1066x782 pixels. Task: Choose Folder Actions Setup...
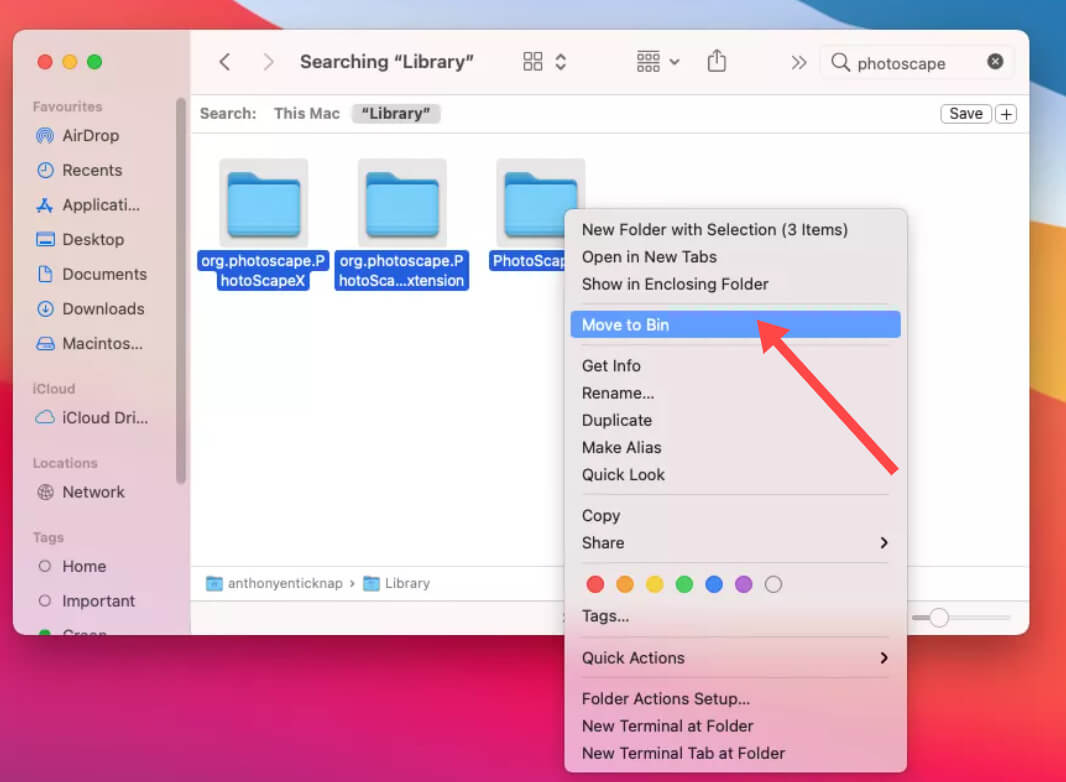click(736, 698)
